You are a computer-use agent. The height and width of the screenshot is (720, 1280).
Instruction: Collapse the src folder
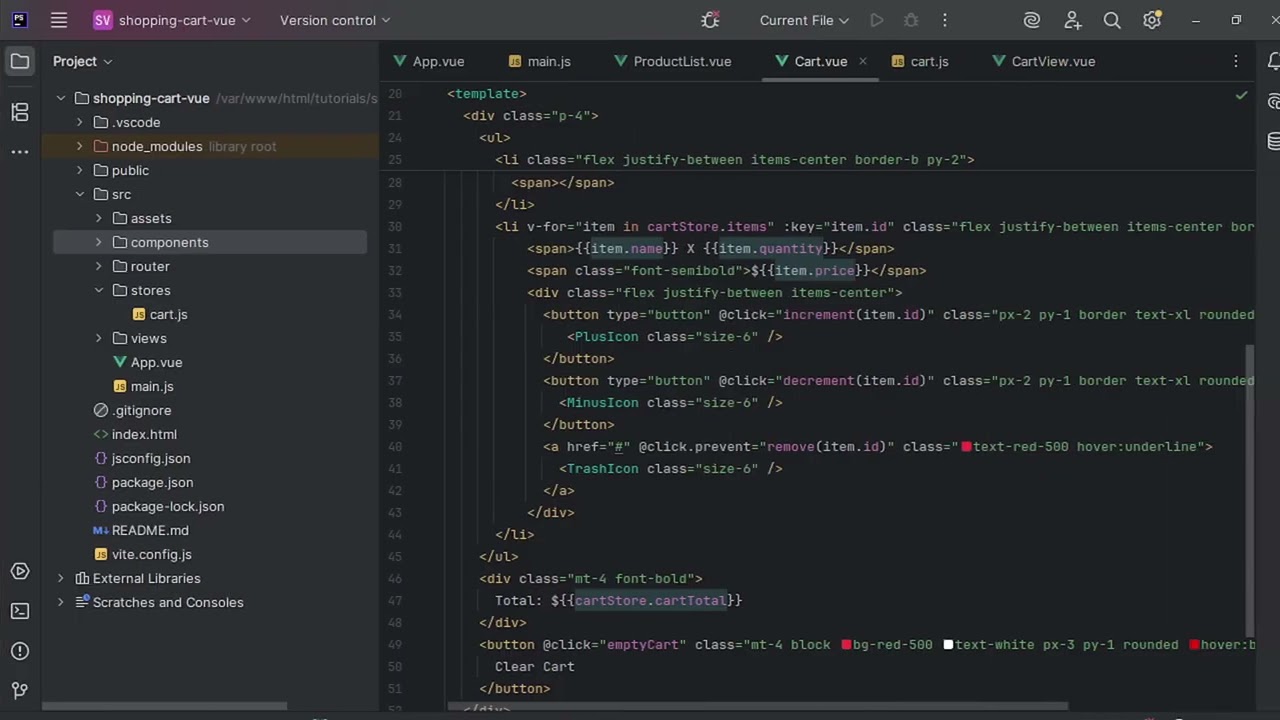pyautogui.click(x=79, y=194)
